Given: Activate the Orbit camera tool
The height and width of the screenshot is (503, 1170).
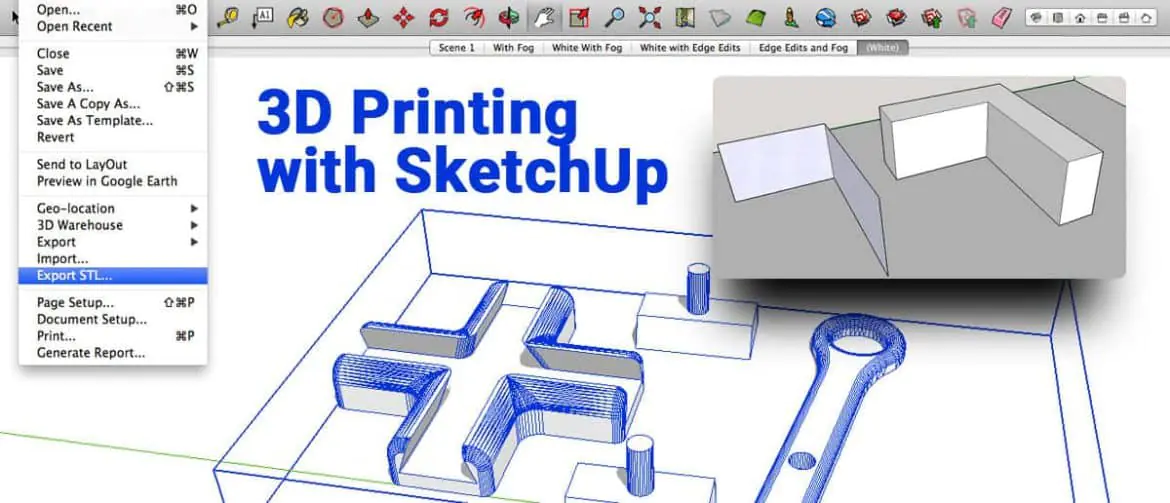Looking at the screenshot, I should [x=508, y=16].
